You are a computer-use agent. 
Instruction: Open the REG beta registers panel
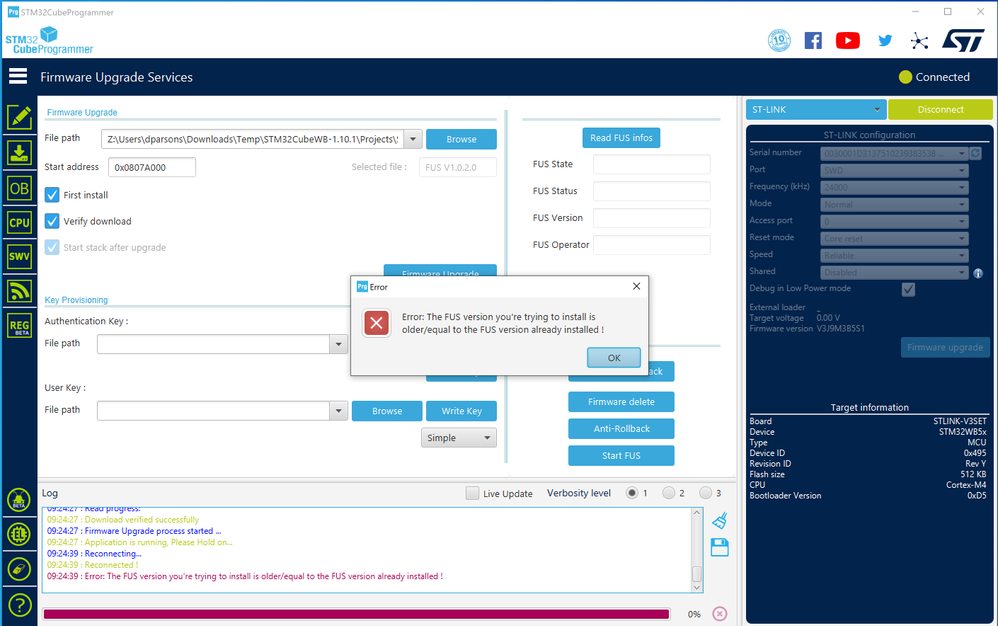[x=19, y=326]
